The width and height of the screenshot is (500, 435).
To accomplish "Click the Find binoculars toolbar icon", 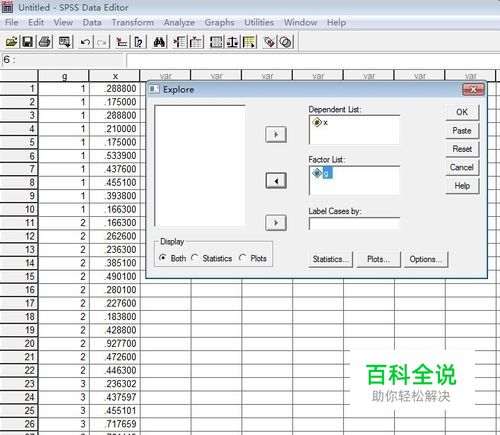I will 160,42.
